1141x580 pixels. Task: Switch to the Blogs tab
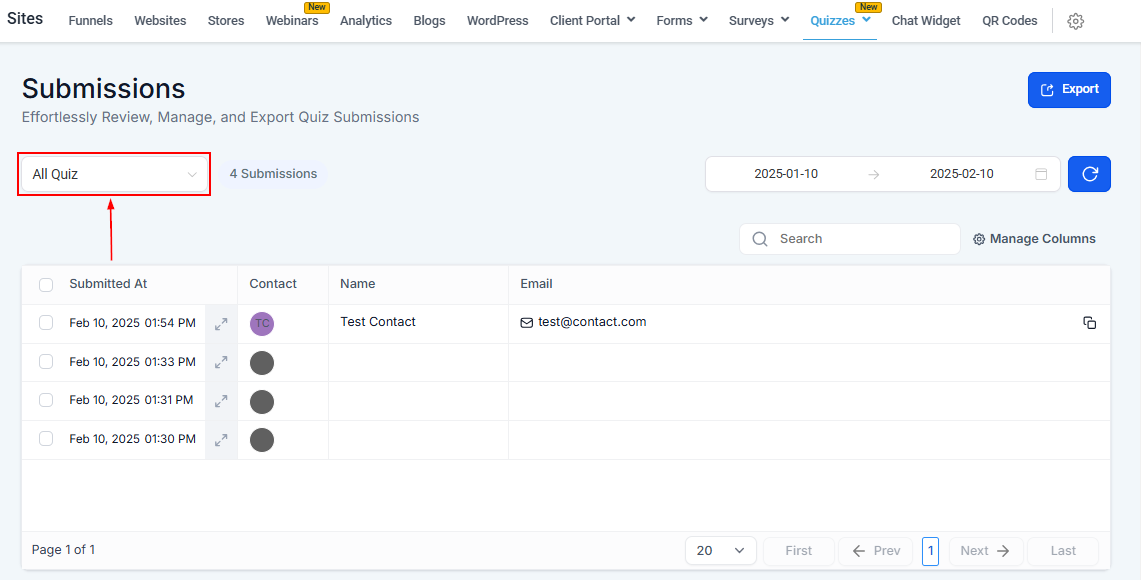pyautogui.click(x=429, y=20)
